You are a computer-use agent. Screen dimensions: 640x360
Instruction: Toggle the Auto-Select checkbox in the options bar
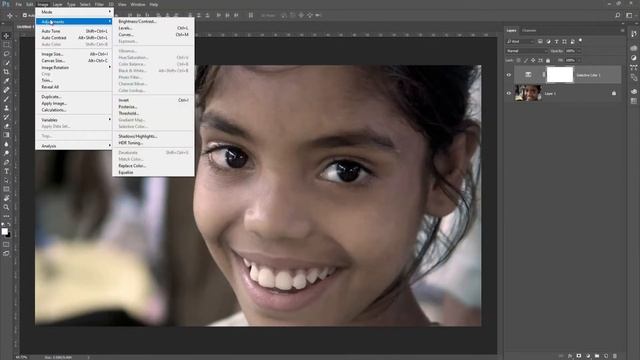point(24,15)
